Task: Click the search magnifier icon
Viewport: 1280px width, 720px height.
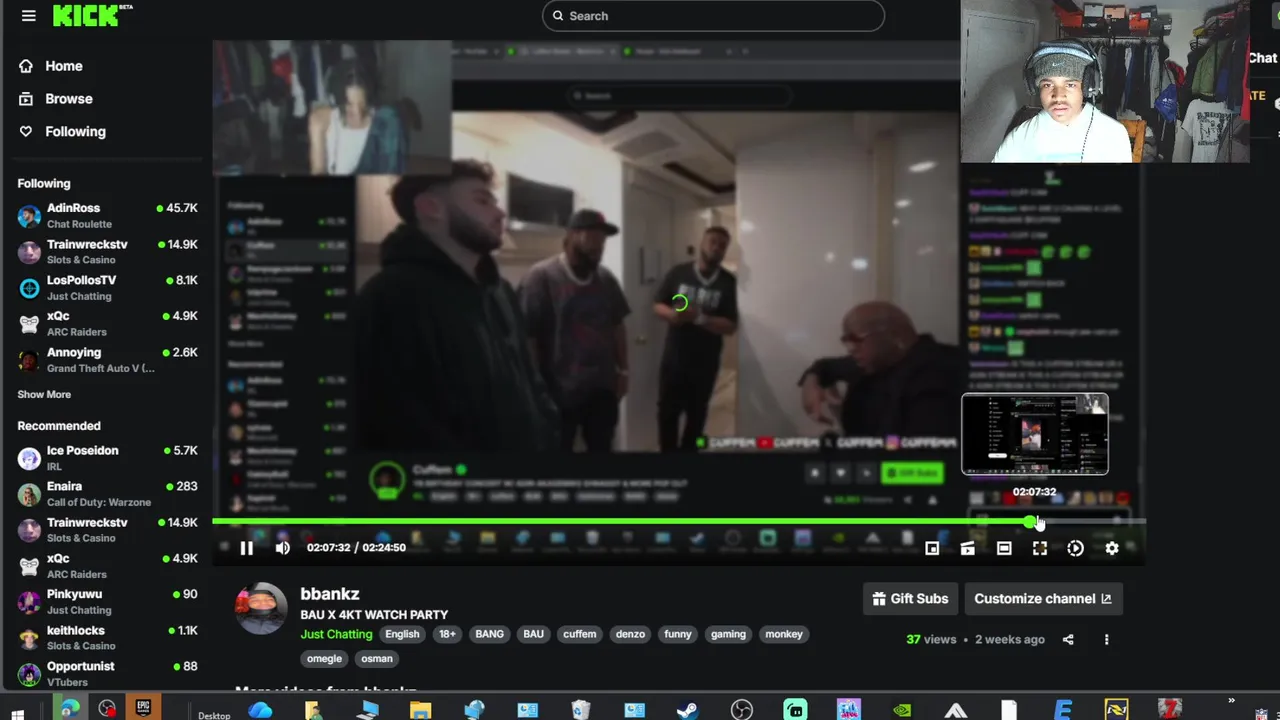Action: [x=558, y=16]
